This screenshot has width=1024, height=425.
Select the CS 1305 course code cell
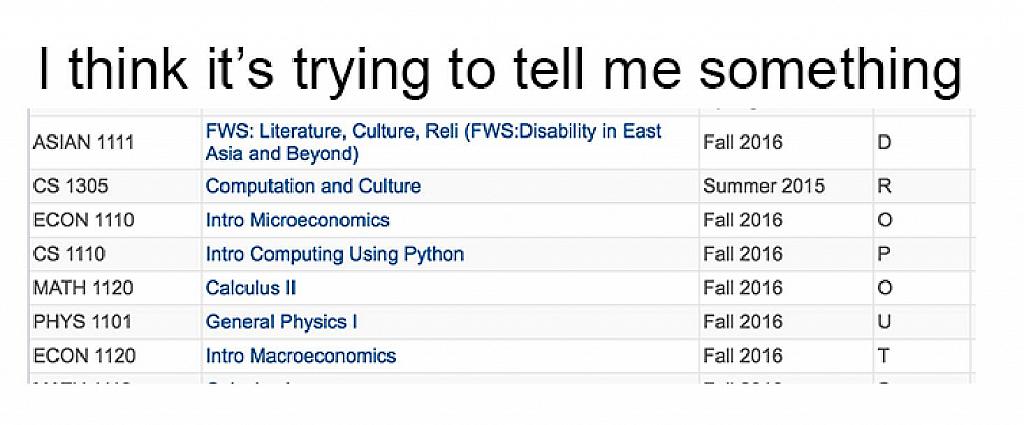click(x=70, y=186)
